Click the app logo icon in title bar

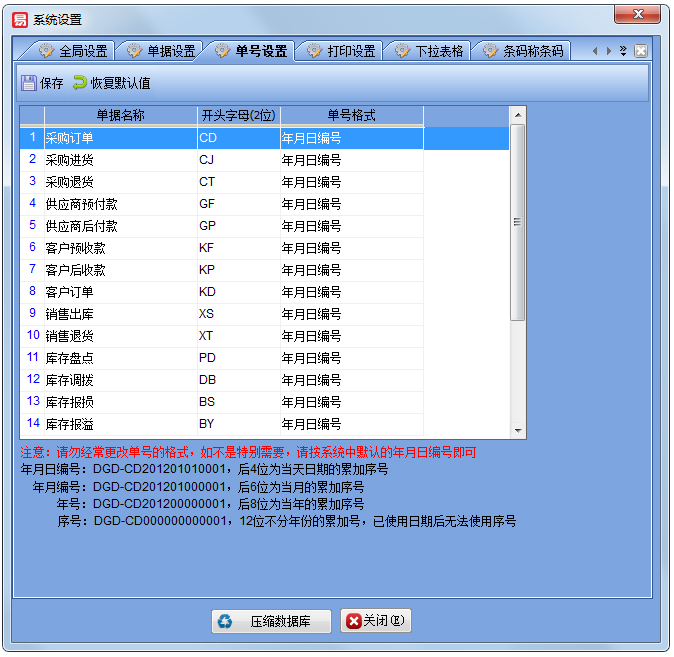pyautogui.click(x=20, y=20)
